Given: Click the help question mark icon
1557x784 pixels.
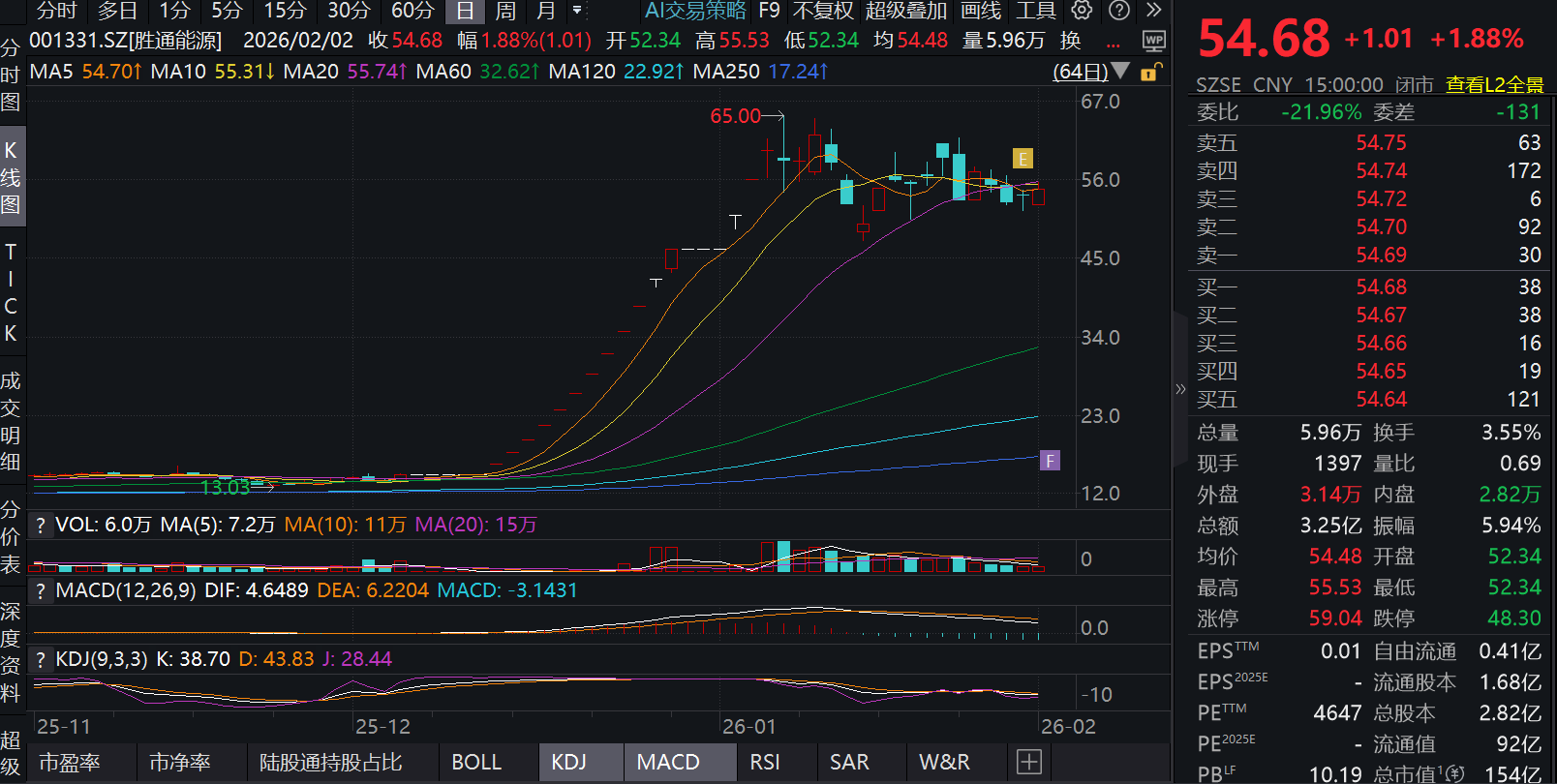Looking at the screenshot, I should click(1118, 11).
